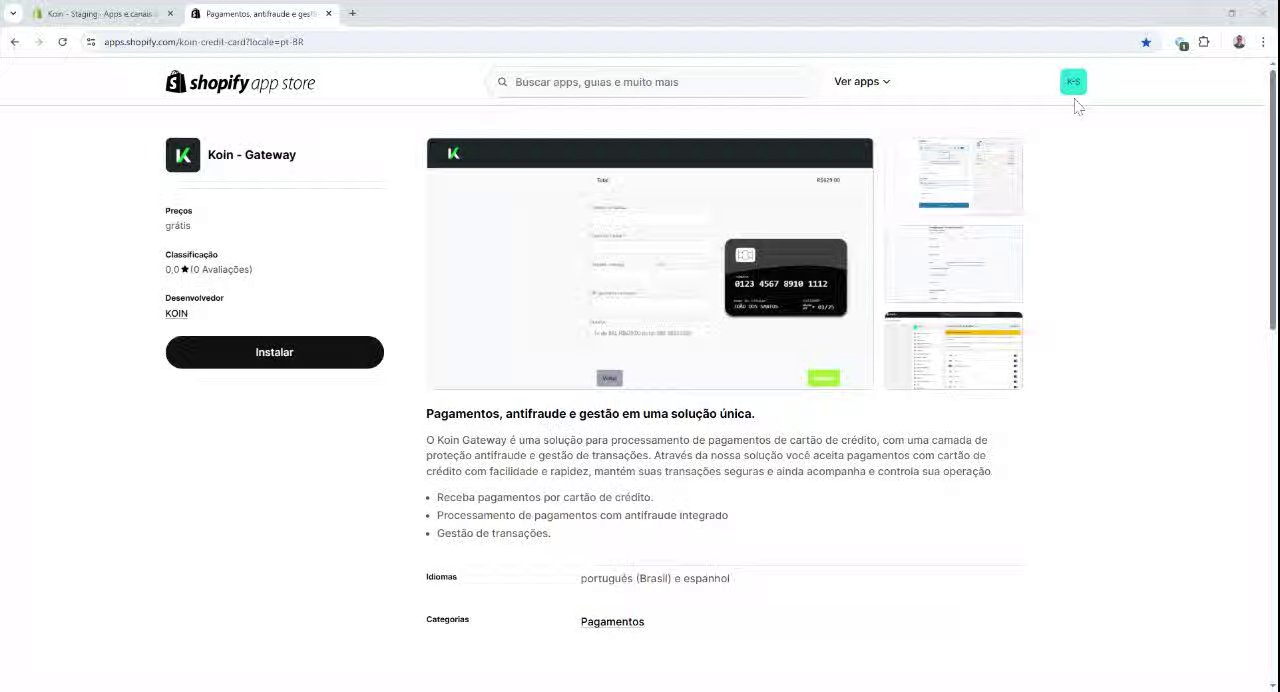
Task: Select the second screenshot thumbnail
Action: [x=953, y=263]
